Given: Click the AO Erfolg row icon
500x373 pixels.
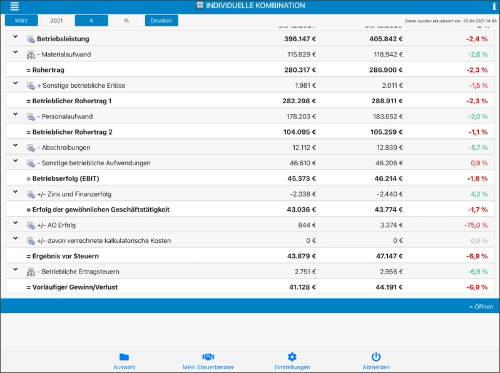Looking at the screenshot, I should pos(31,225).
